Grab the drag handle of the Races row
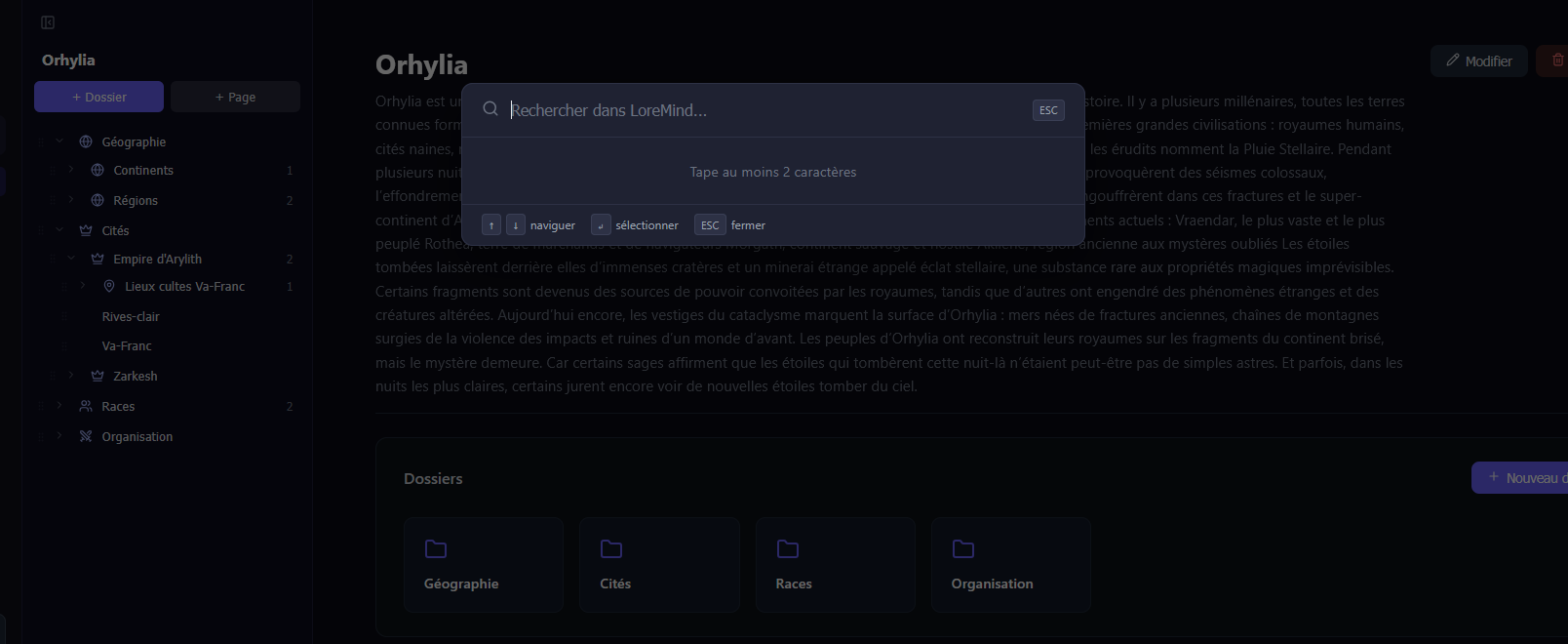Viewport: 1568px width, 644px height. 41,406
